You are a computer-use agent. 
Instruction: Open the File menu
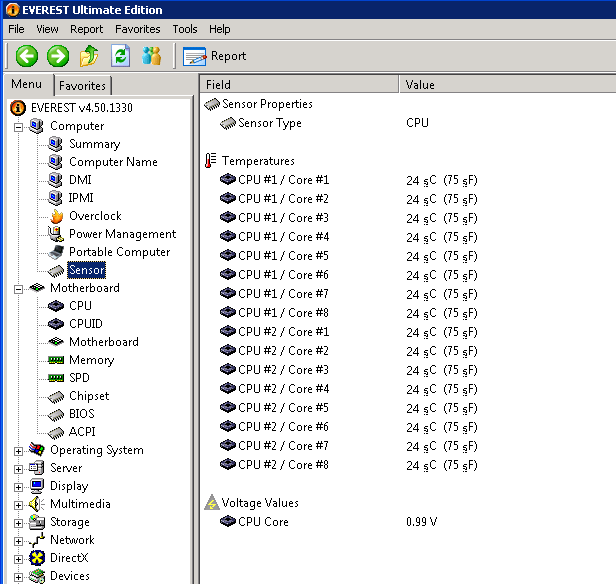pos(16,29)
